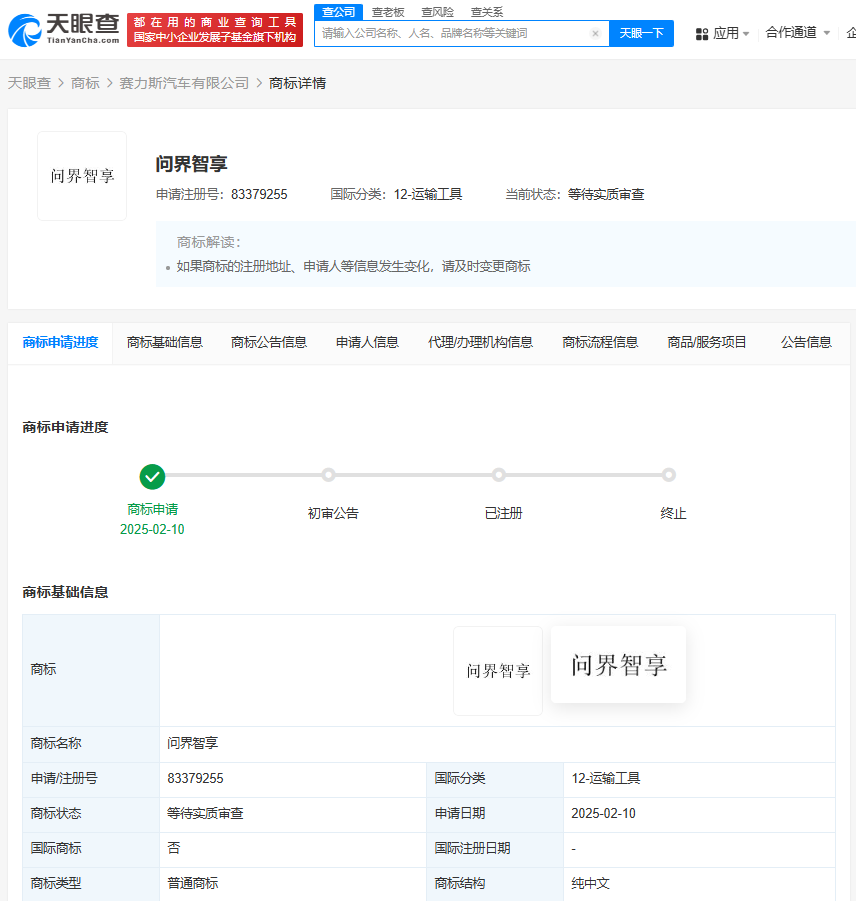Click the 商标 breadcrumb link
Screen dimensions: 856x901
(85, 83)
